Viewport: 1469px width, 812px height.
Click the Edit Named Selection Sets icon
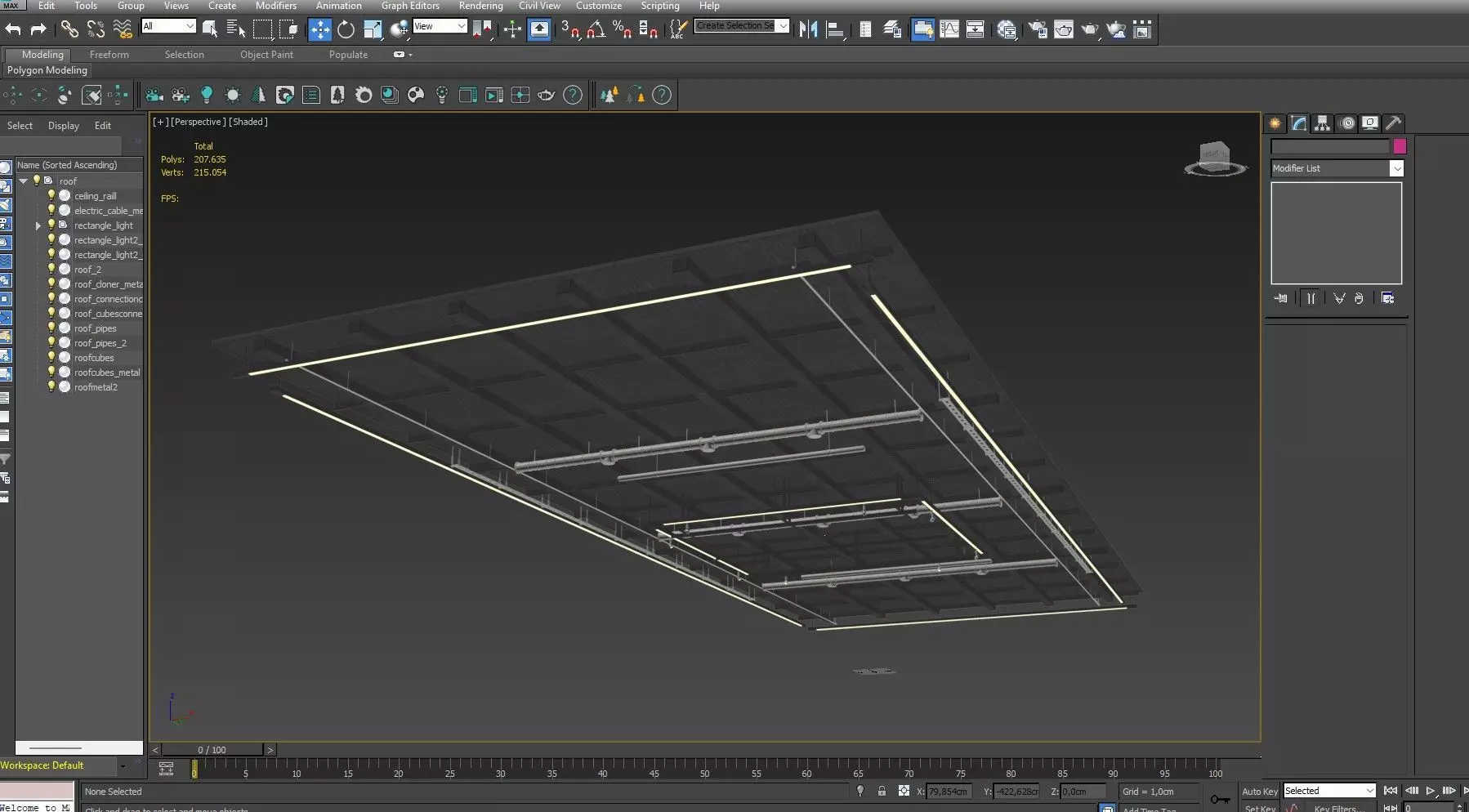[x=677, y=29]
